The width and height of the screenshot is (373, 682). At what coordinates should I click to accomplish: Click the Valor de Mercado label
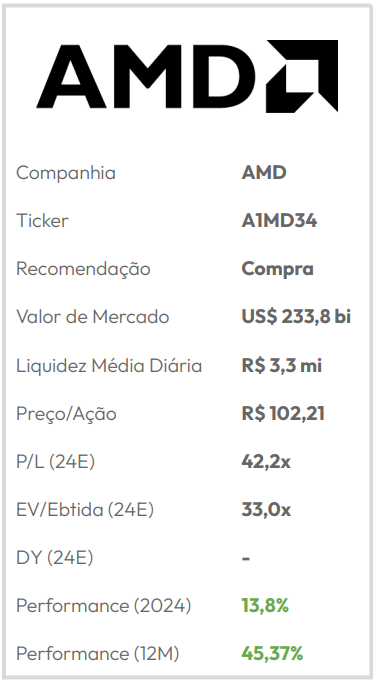click(x=92, y=317)
